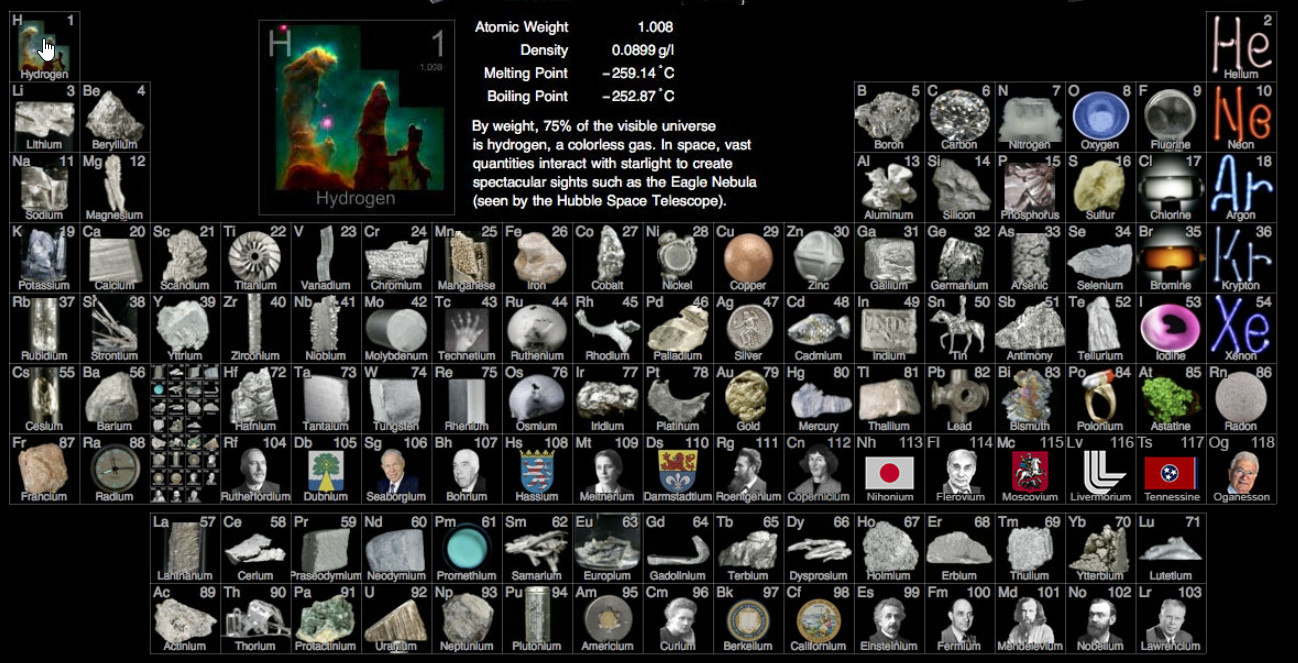Select the Carbon element tile
This screenshot has height=663, width=1298.
coord(959,116)
